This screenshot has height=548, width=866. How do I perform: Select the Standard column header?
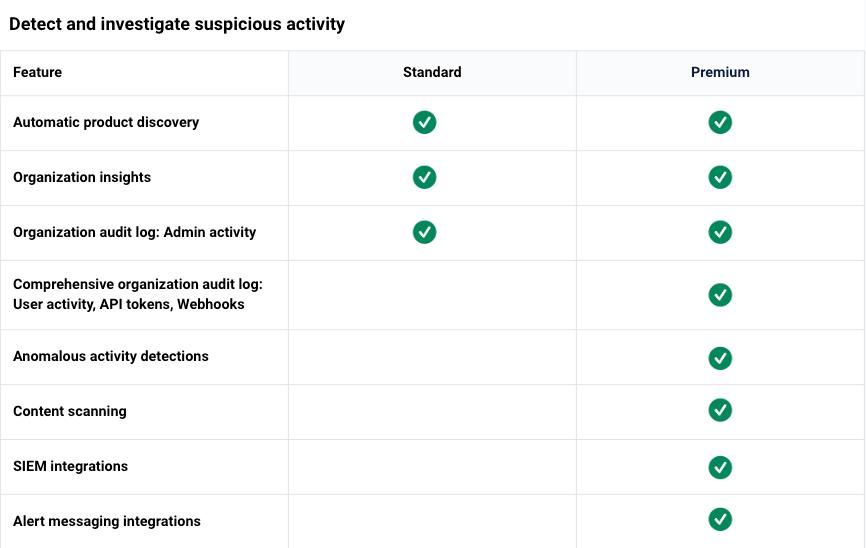pos(432,72)
